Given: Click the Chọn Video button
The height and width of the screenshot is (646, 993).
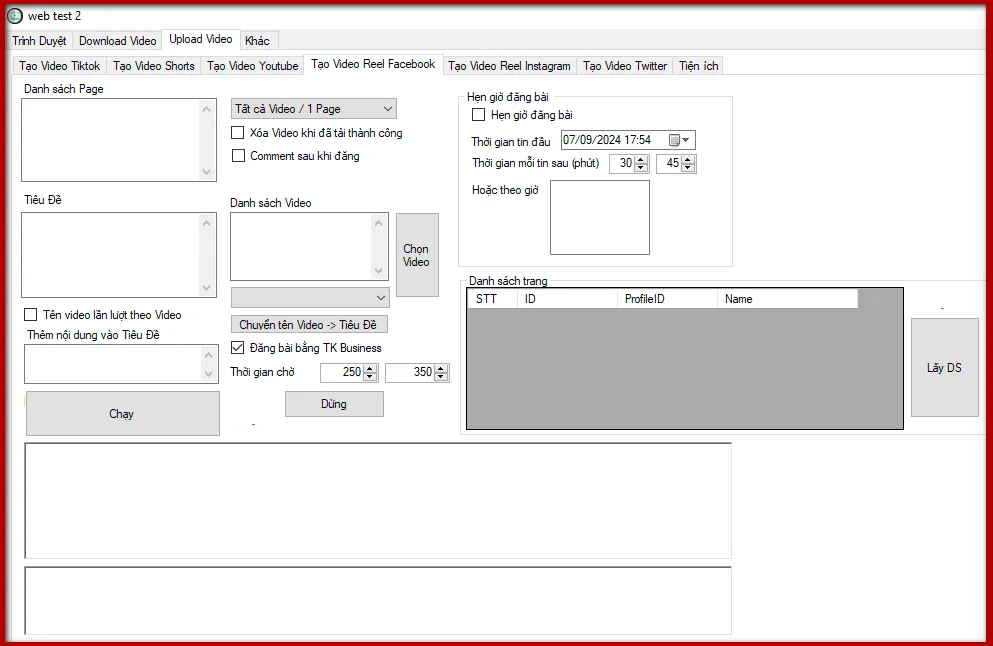Looking at the screenshot, I should [x=417, y=255].
